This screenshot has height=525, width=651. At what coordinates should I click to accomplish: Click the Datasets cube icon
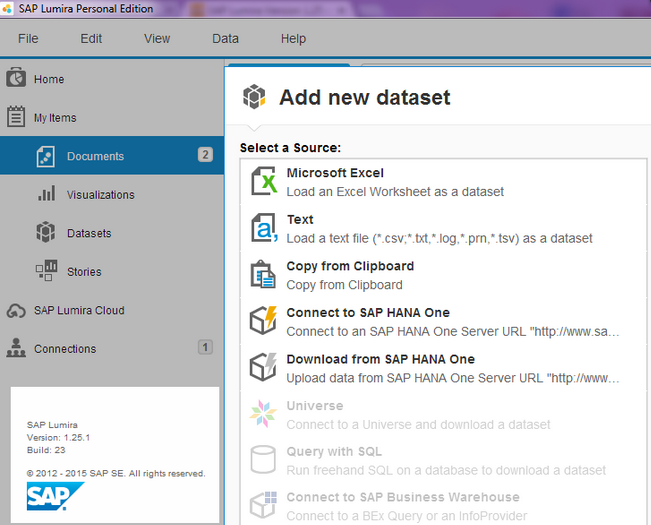(46, 232)
